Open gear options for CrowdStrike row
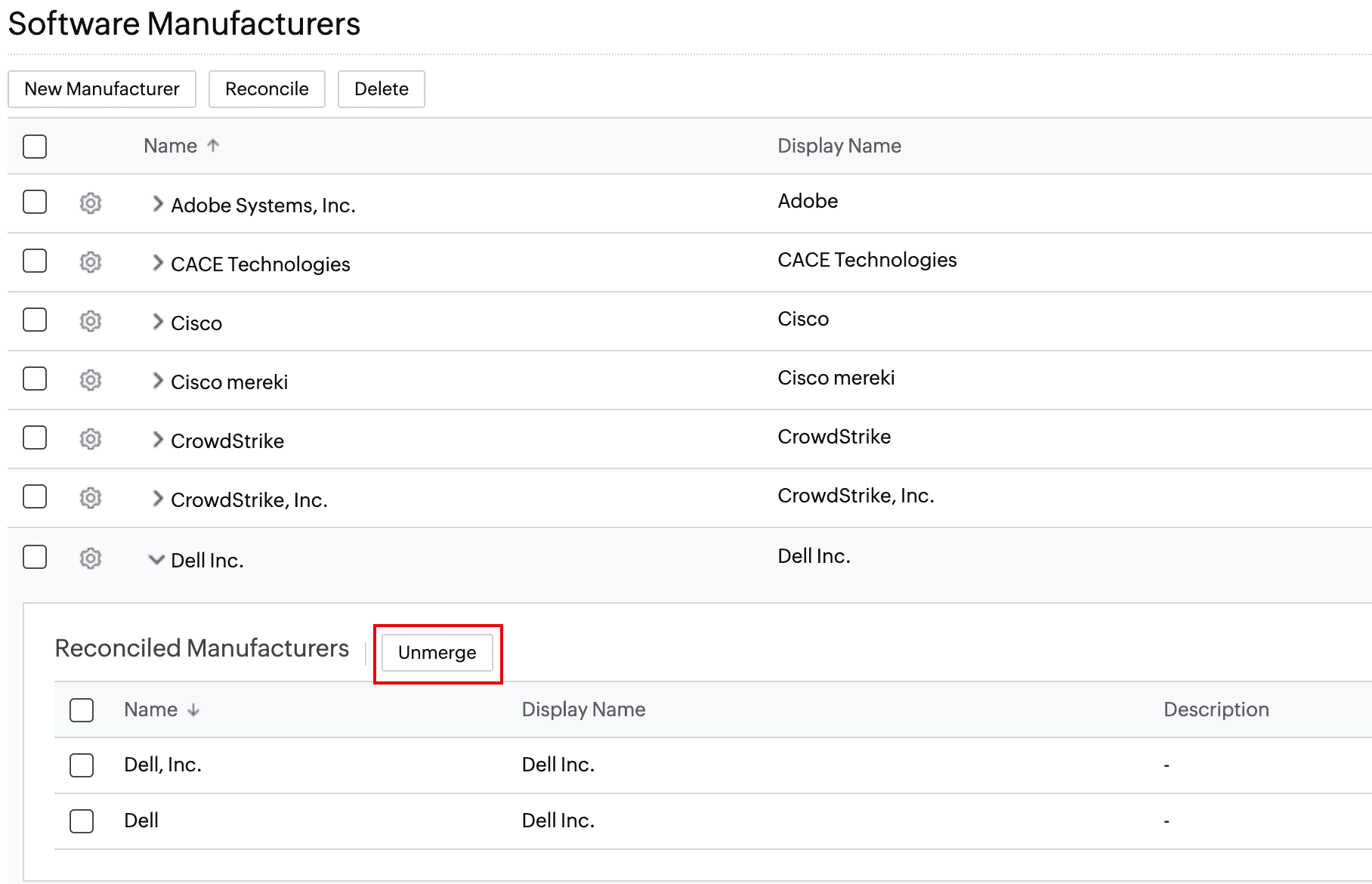 (91, 439)
